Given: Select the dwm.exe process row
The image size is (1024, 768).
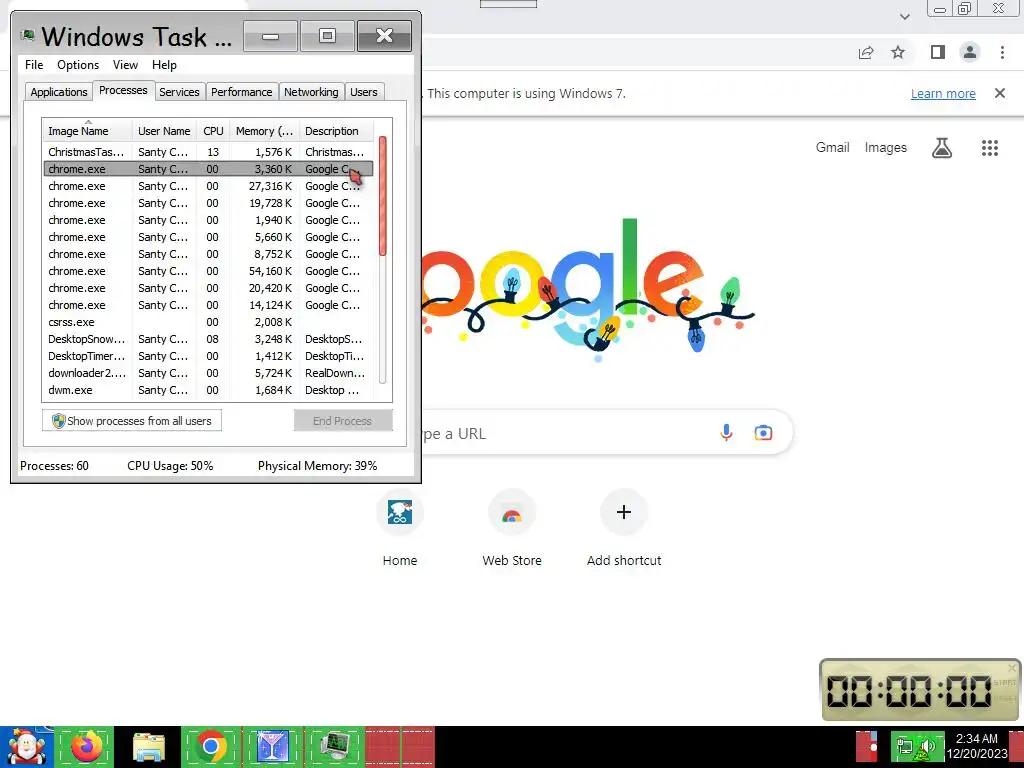Looking at the screenshot, I should point(208,390).
